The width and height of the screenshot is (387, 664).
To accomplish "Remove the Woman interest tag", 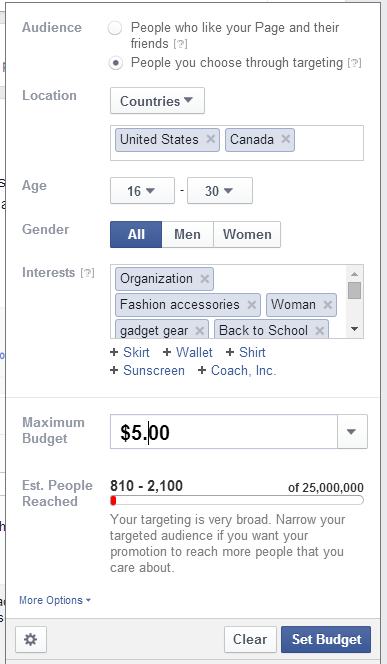I will (327, 304).
